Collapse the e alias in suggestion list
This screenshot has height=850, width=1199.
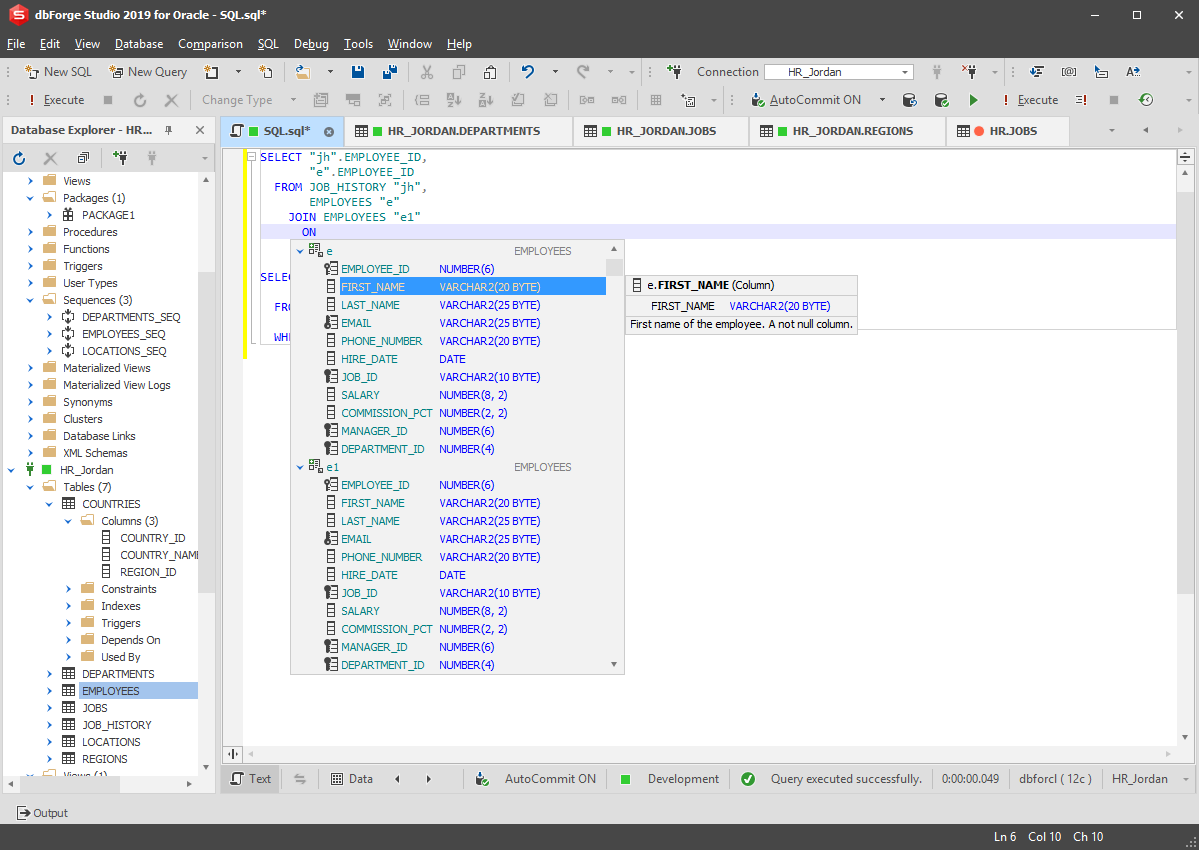(300, 251)
